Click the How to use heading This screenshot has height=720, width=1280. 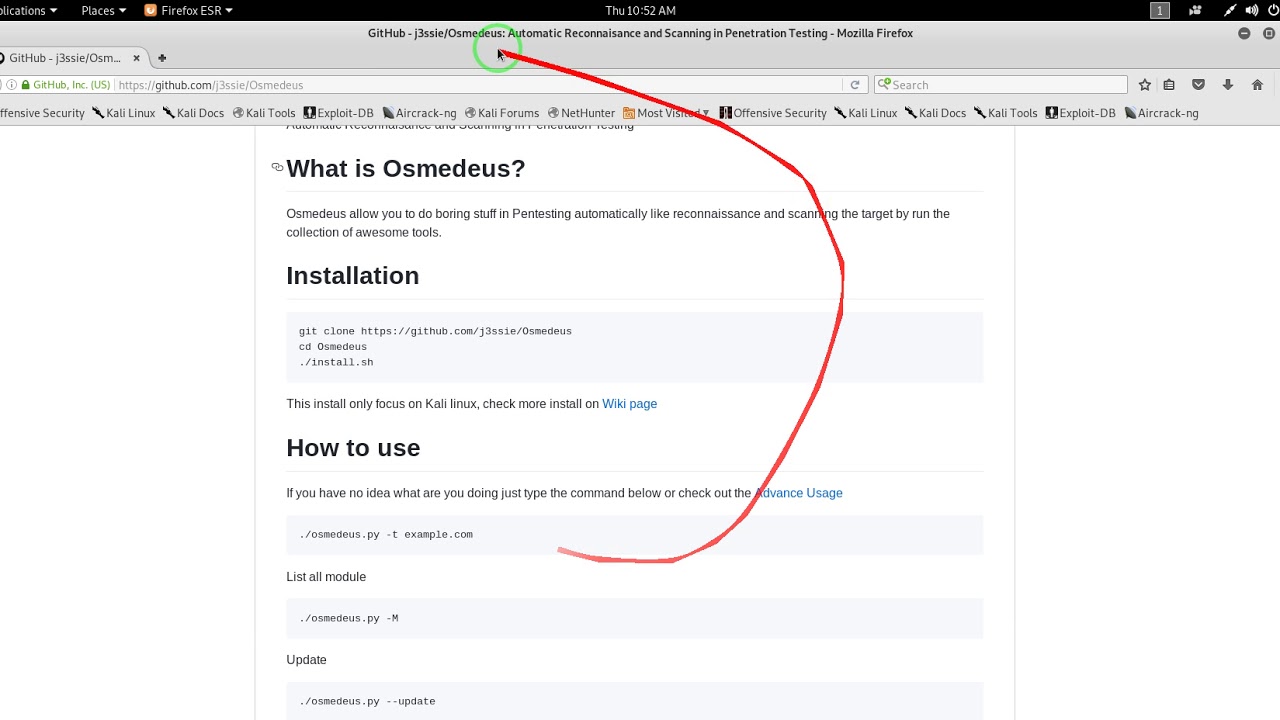353,448
